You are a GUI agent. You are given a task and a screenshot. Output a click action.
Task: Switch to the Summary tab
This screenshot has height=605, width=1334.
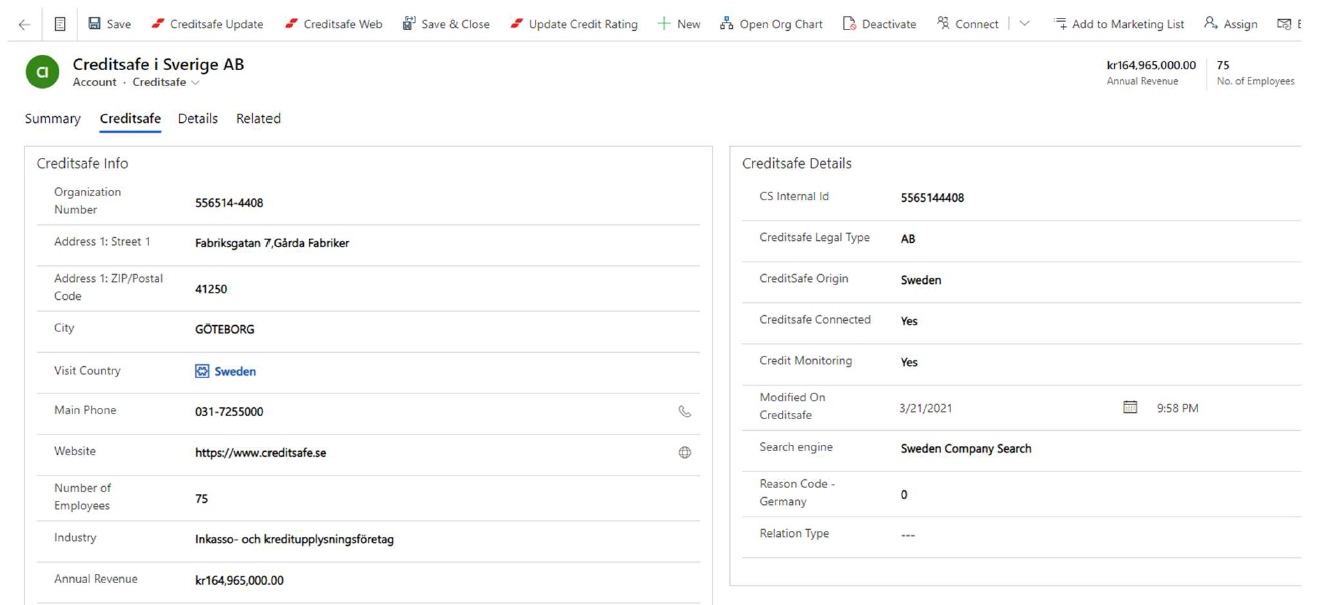point(52,119)
